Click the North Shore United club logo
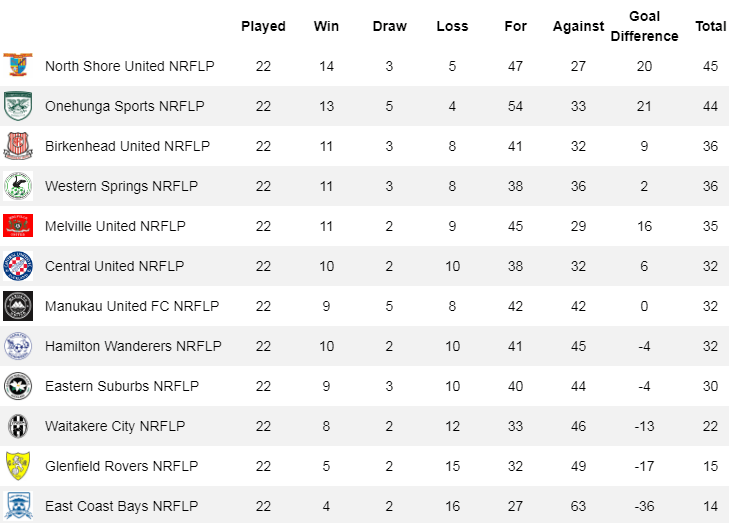This screenshot has height=523, width=729. [18, 66]
